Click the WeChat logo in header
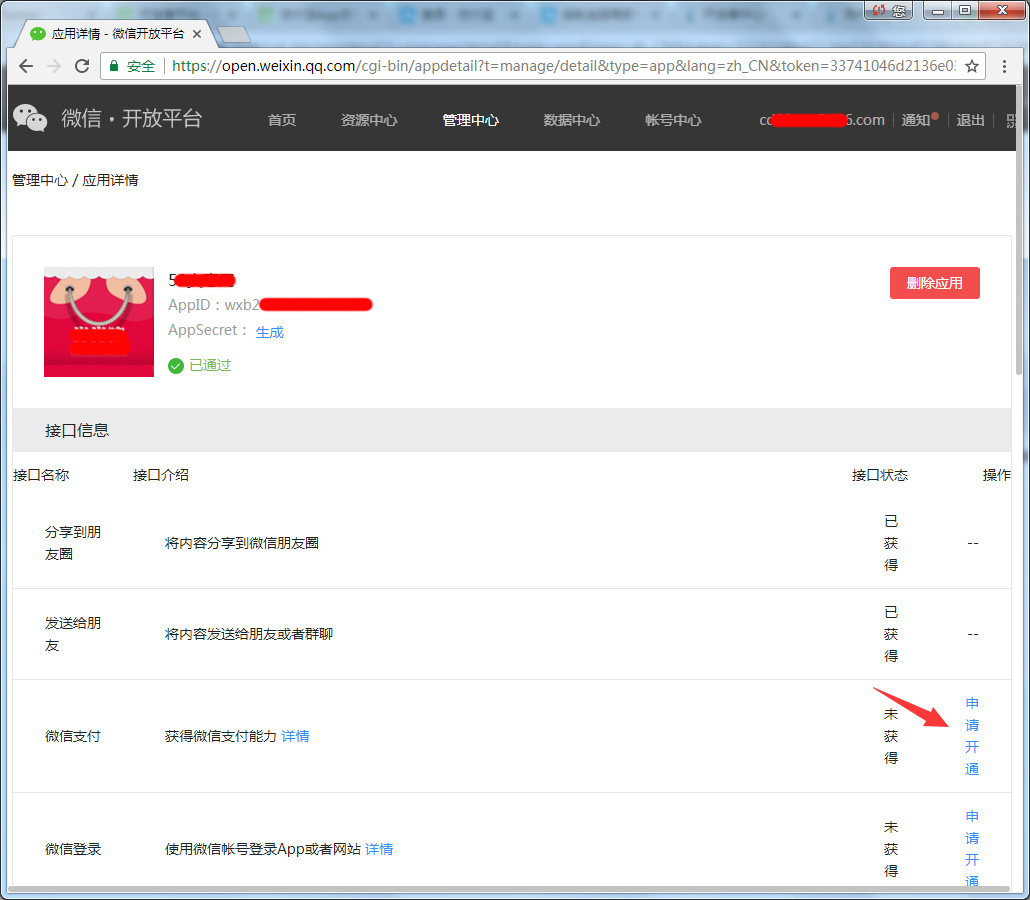1030x900 pixels. (x=30, y=118)
